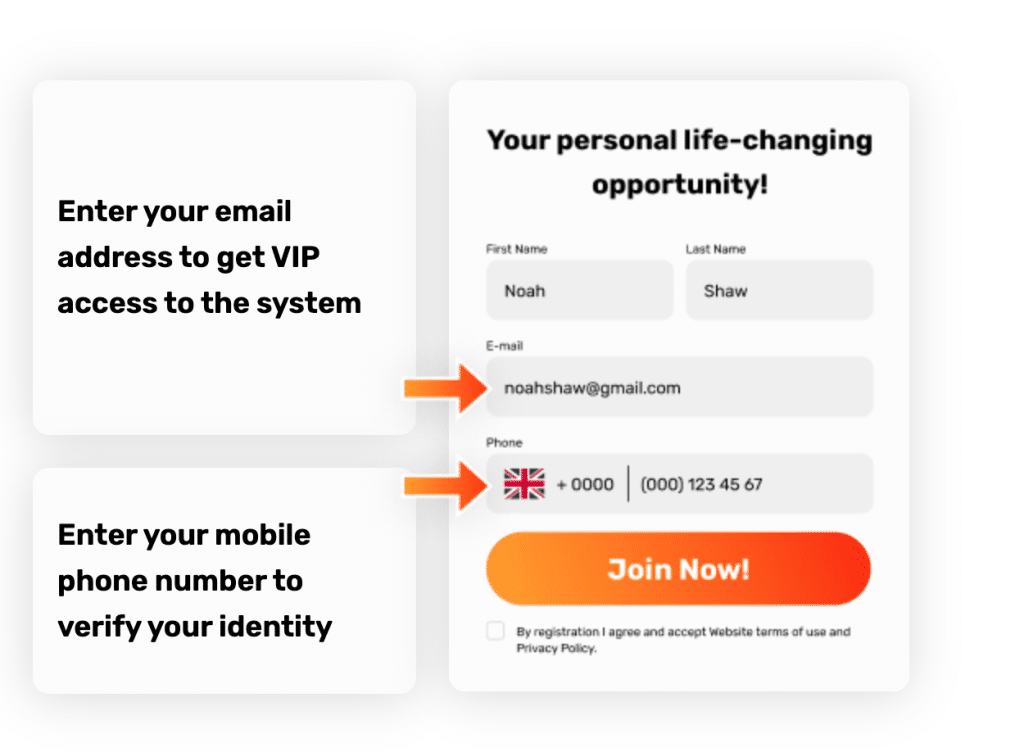Click the life-changing opportunity heading

[679, 162]
